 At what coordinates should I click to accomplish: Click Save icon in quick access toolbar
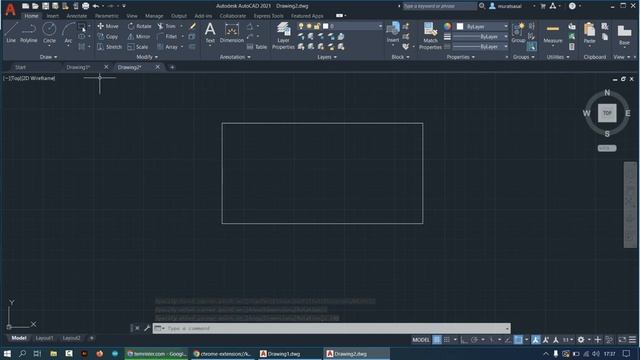45,6
